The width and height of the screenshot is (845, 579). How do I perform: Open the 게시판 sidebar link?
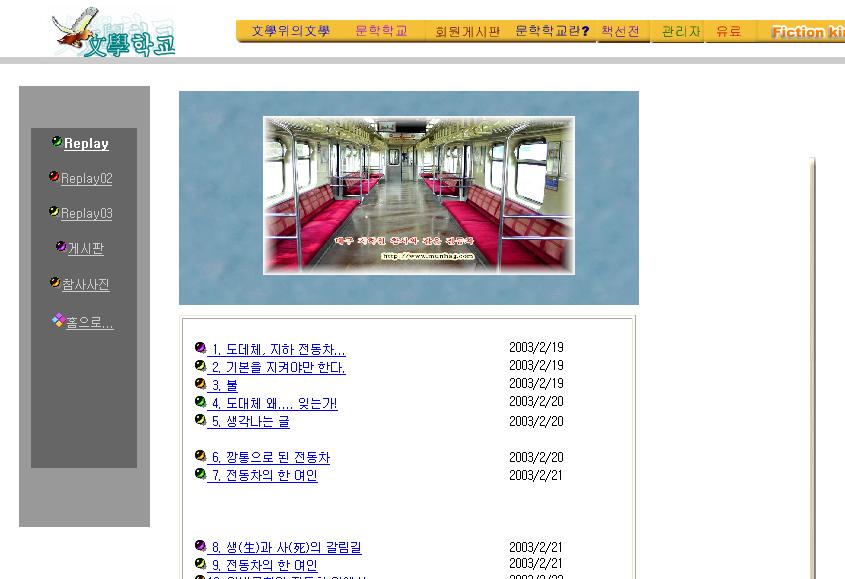click(86, 249)
